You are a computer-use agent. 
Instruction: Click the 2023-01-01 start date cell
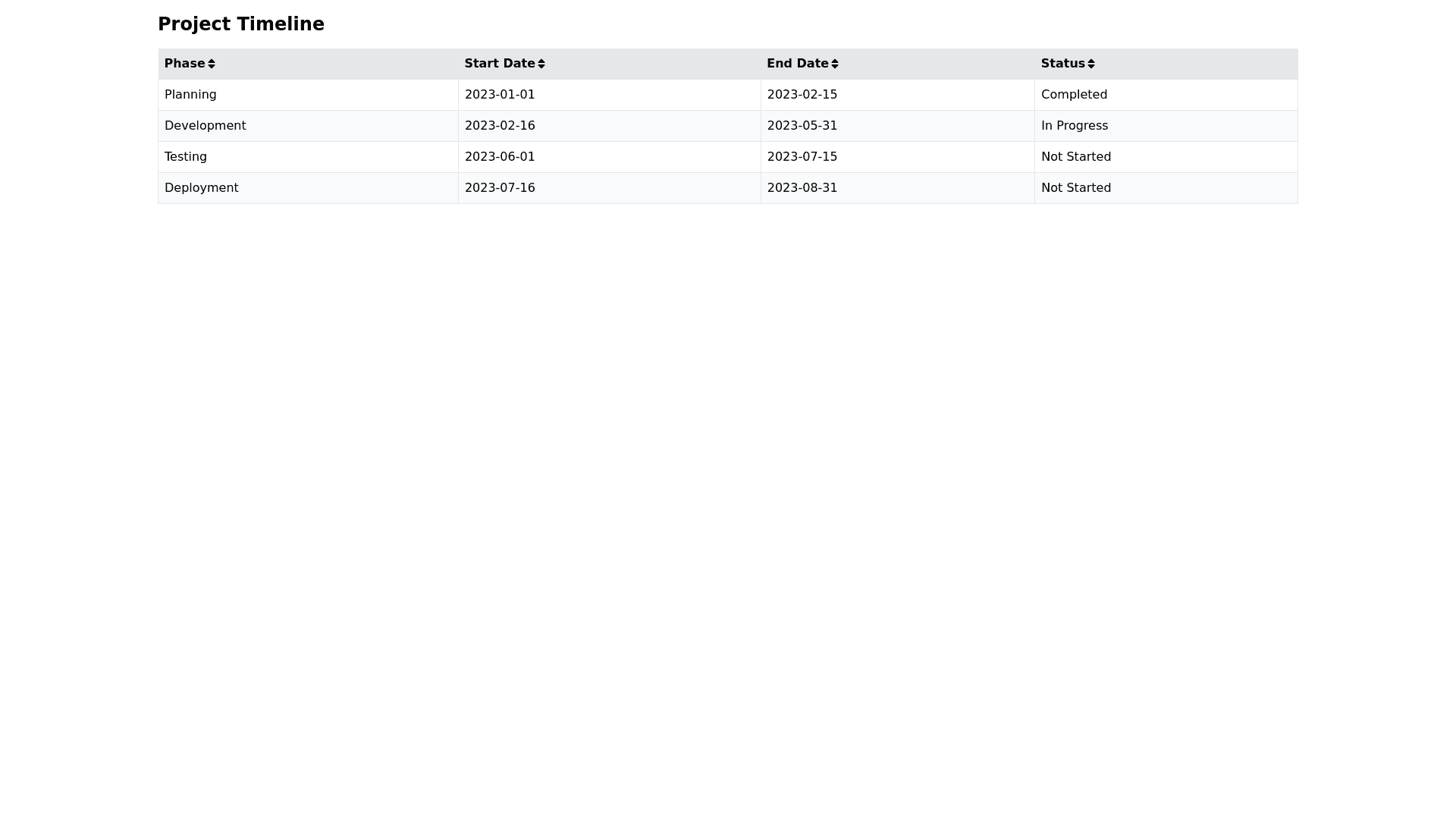[x=500, y=95]
